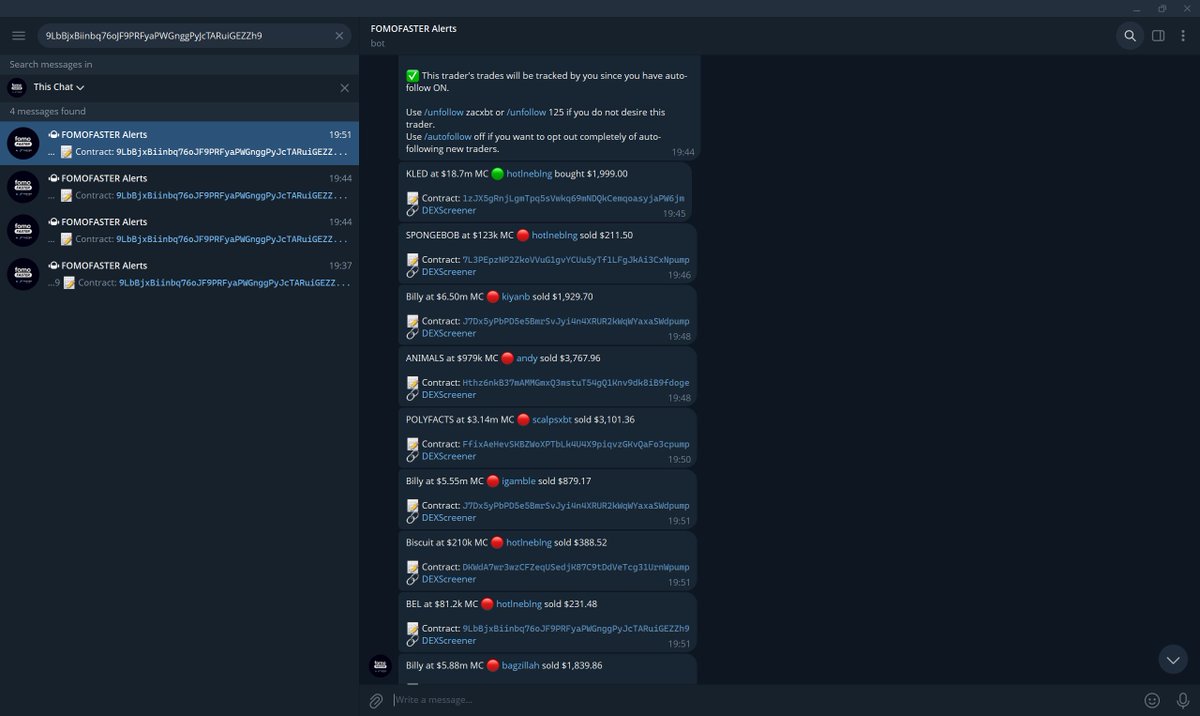The height and width of the screenshot is (716, 1200).
Task: Click the FOMOFASTER Alerts avatar in results
Action: tap(22, 144)
